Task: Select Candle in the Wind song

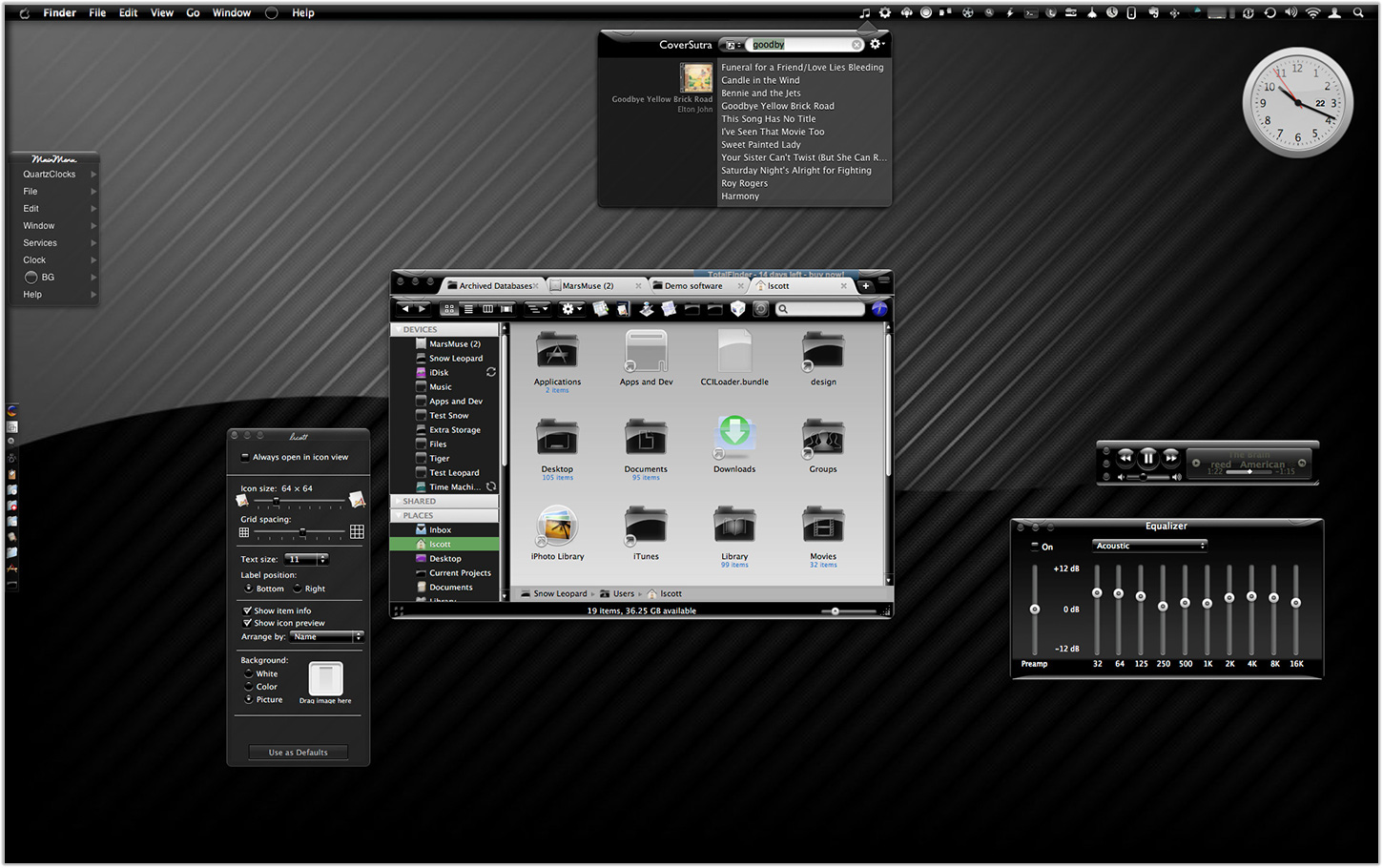Action: point(760,80)
